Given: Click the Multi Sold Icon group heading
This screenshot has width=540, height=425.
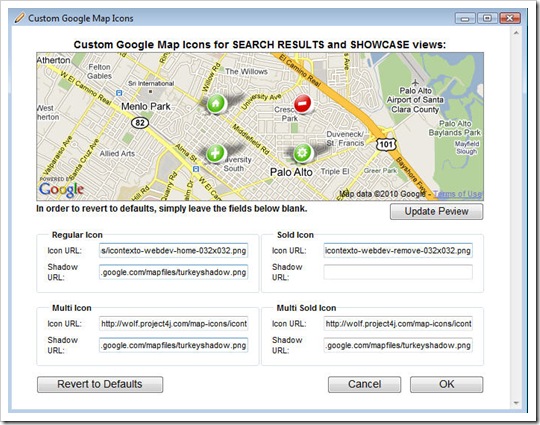Looking at the screenshot, I should click(x=307, y=308).
